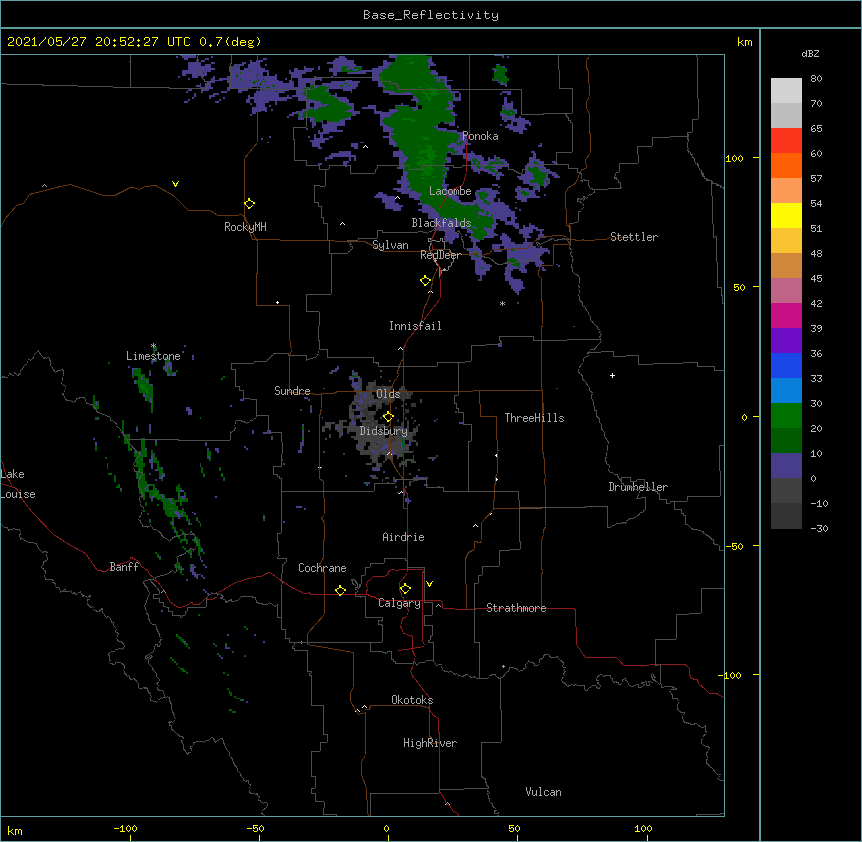Select the Calgary label

(x=399, y=603)
